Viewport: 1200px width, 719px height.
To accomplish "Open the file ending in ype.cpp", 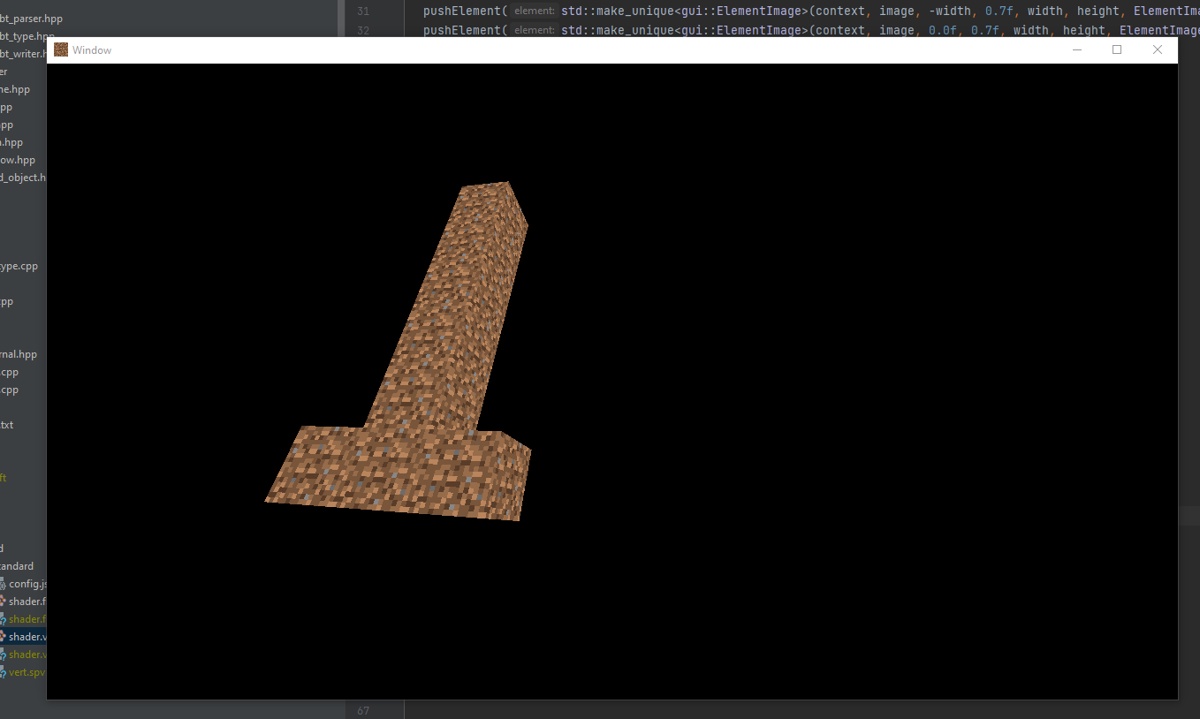I will click(x=19, y=267).
